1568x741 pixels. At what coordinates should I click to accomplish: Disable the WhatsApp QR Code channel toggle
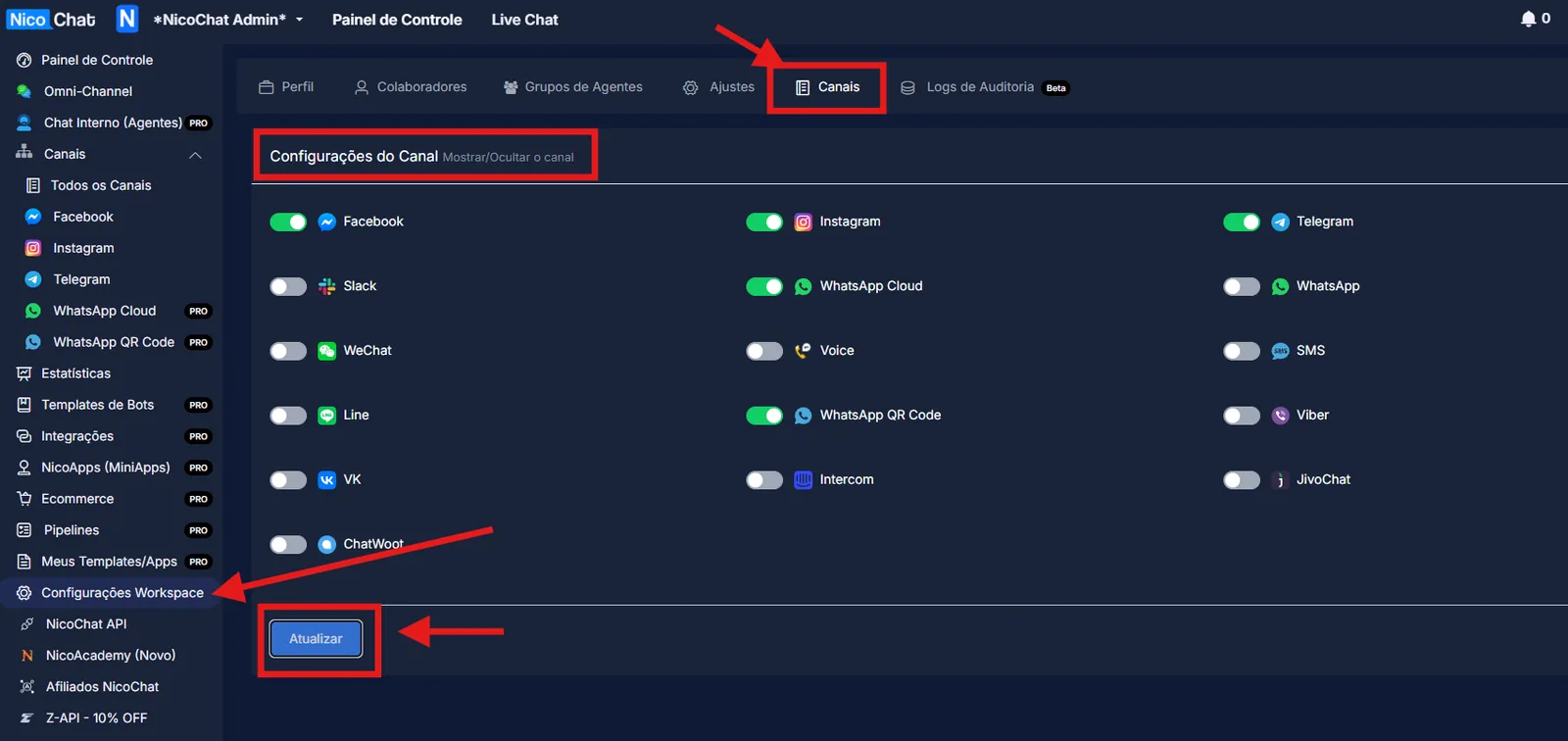coord(764,416)
